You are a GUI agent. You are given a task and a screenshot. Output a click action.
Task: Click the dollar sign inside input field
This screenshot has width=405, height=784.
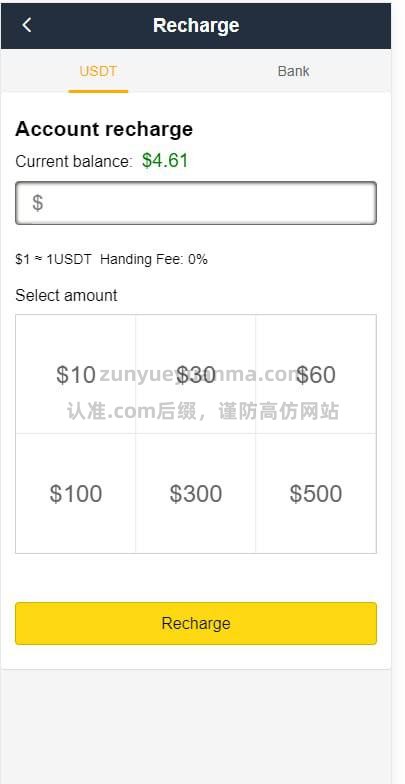click(x=38, y=203)
